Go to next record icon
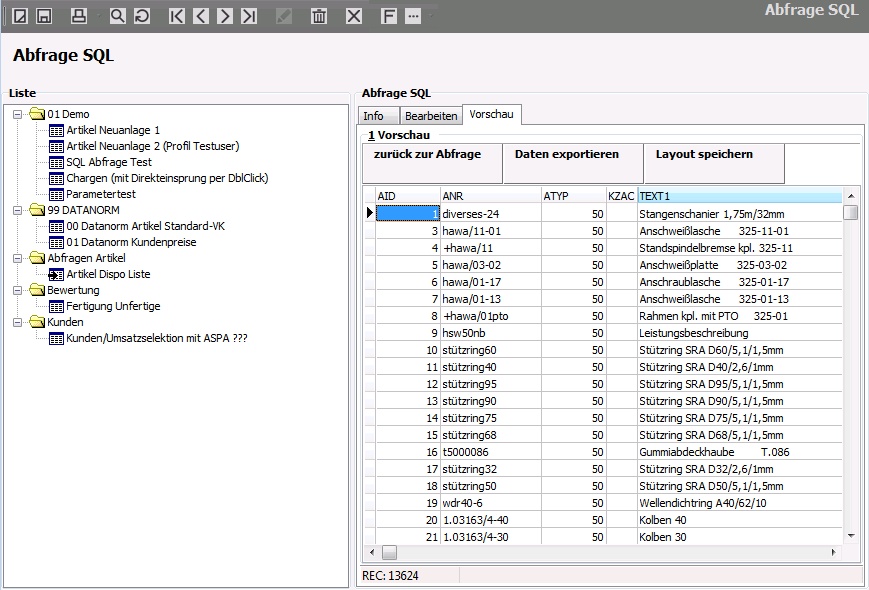The image size is (869, 590). 225,16
